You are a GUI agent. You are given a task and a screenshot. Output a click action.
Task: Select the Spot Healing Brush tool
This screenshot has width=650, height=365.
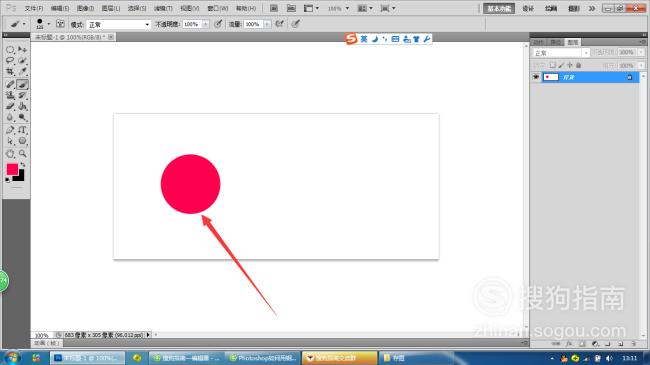10,84
